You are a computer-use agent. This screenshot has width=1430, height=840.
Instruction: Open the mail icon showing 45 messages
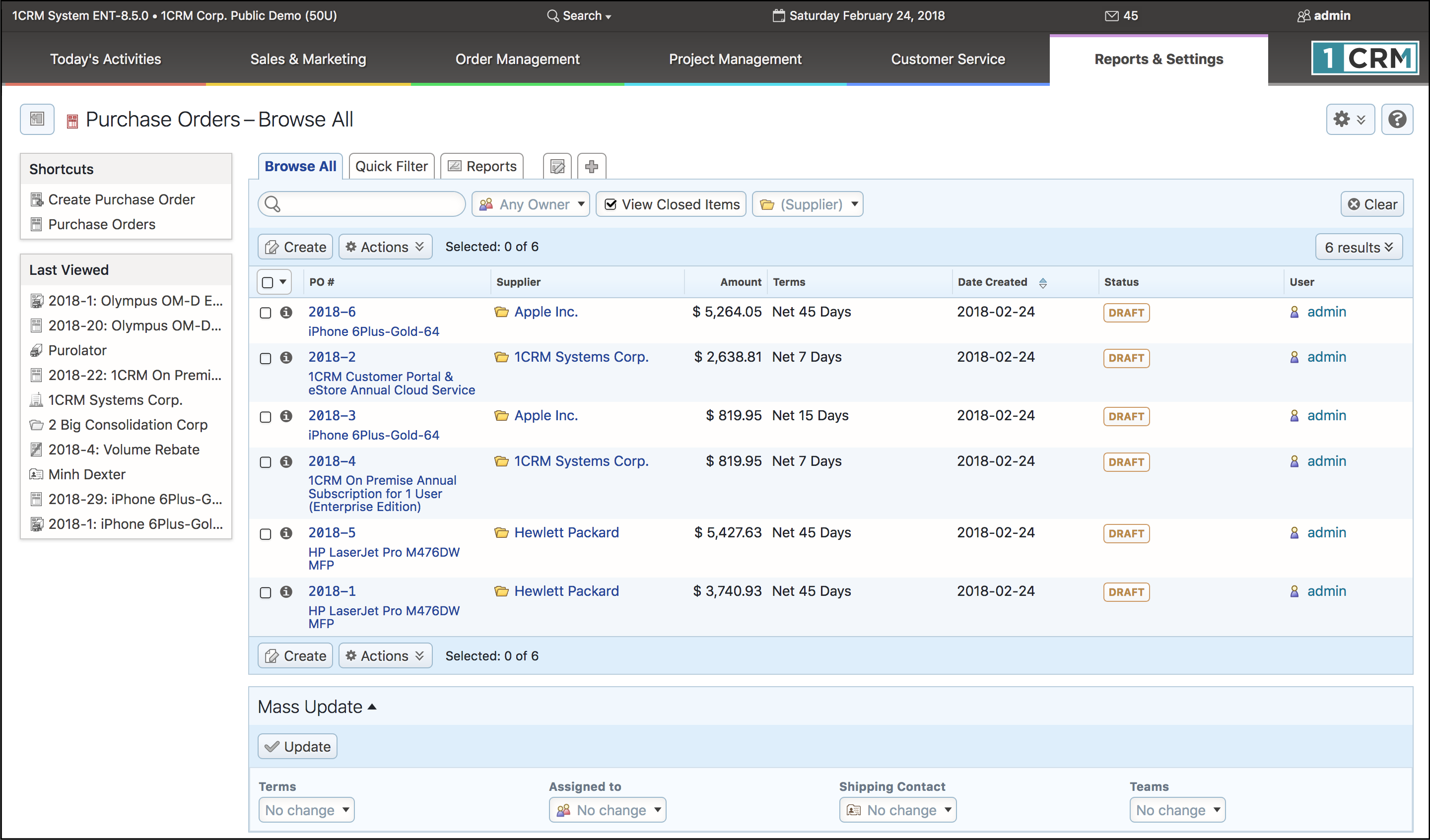click(x=1121, y=15)
